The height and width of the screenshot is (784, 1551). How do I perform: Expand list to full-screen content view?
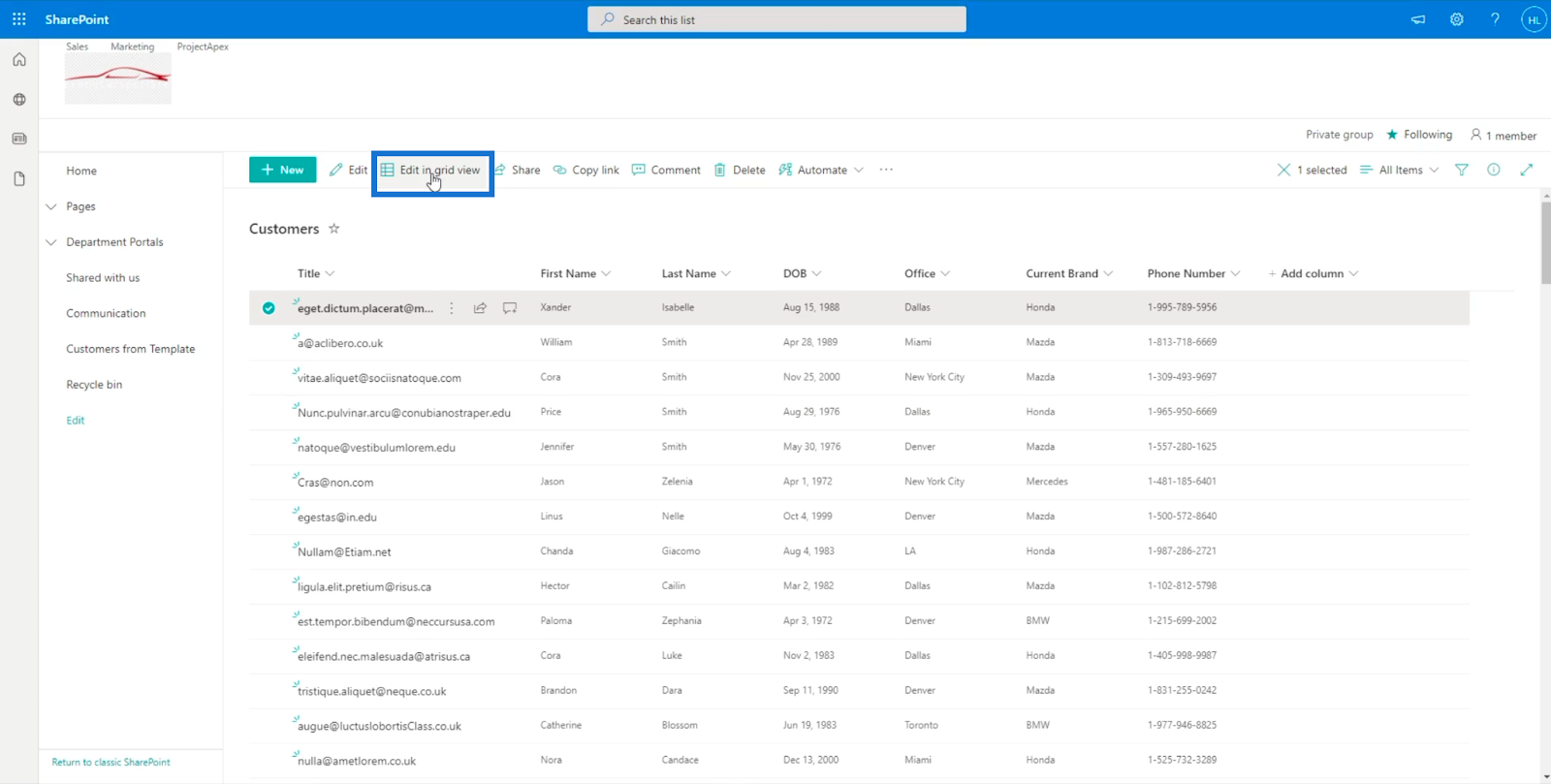[1527, 170]
